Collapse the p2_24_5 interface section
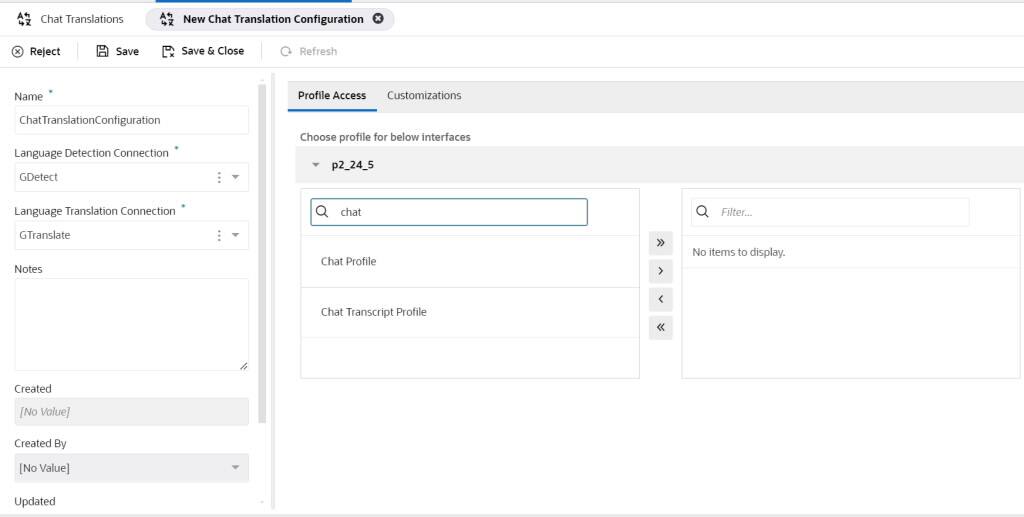This screenshot has width=1024, height=517. [x=316, y=165]
